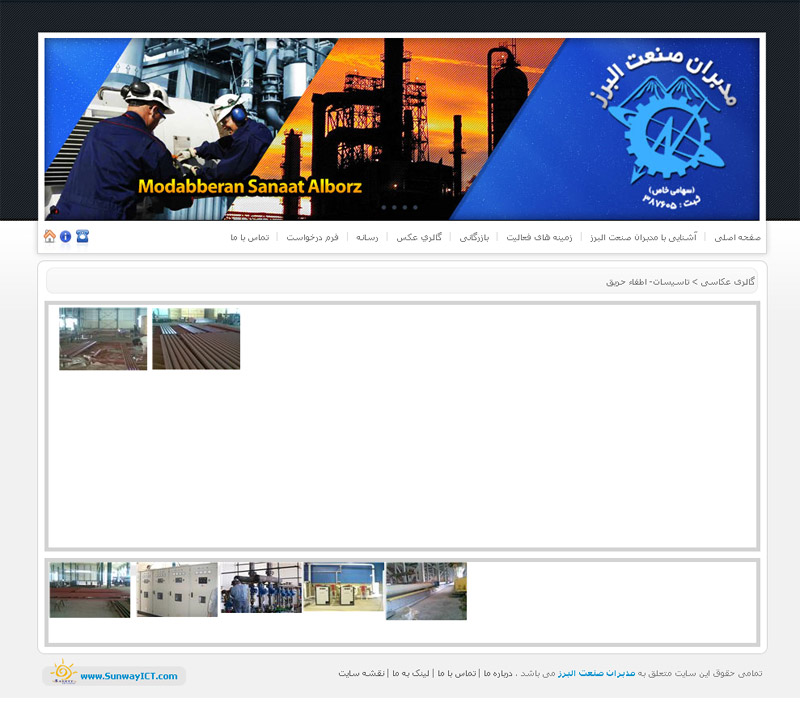800x710 pixels.
Task: Click گالری عکاسی breadcrumb link
Action: [x=727, y=282]
